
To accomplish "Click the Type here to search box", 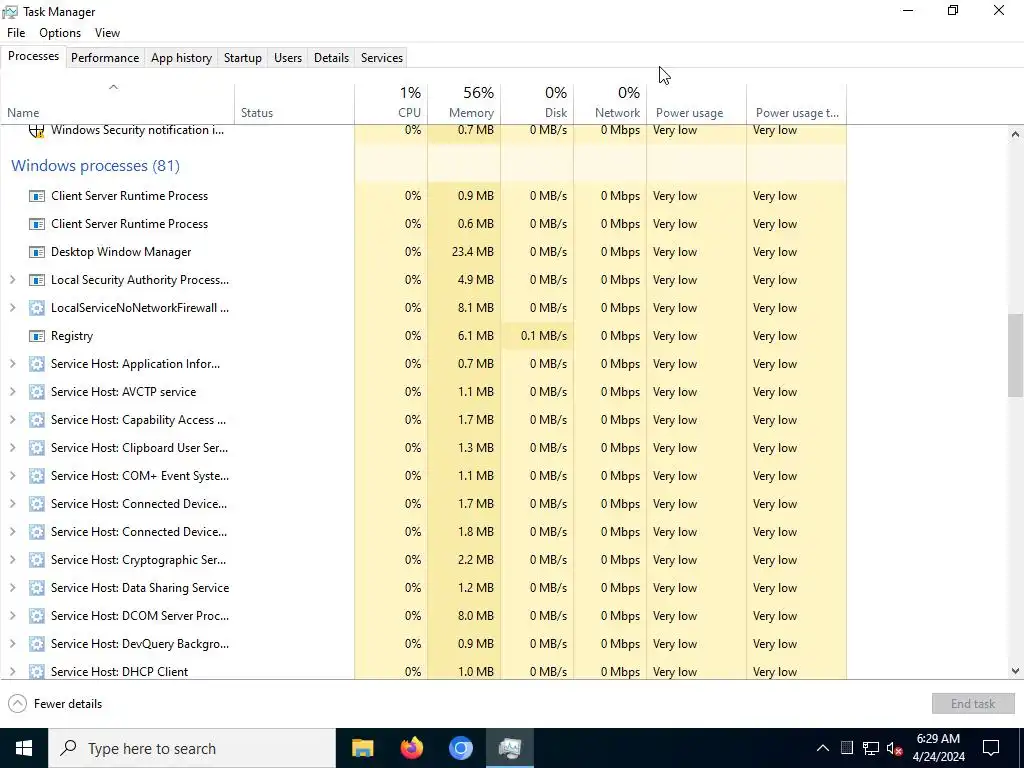I will coord(192,748).
